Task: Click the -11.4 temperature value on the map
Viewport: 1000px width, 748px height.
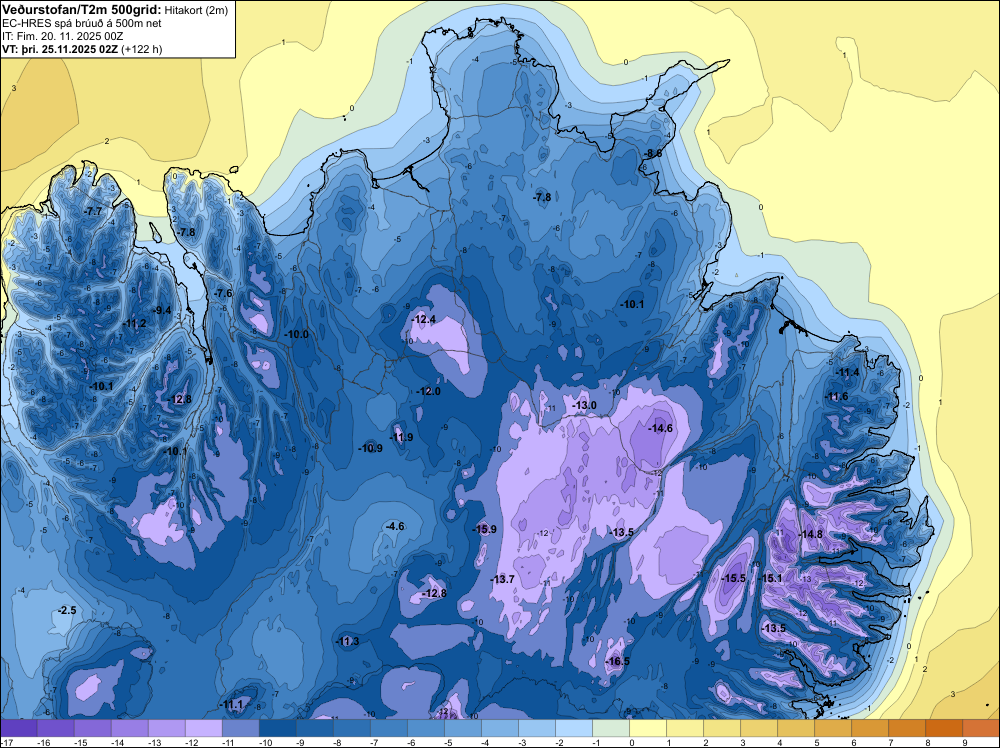Action: pyautogui.click(x=847, y=372)
